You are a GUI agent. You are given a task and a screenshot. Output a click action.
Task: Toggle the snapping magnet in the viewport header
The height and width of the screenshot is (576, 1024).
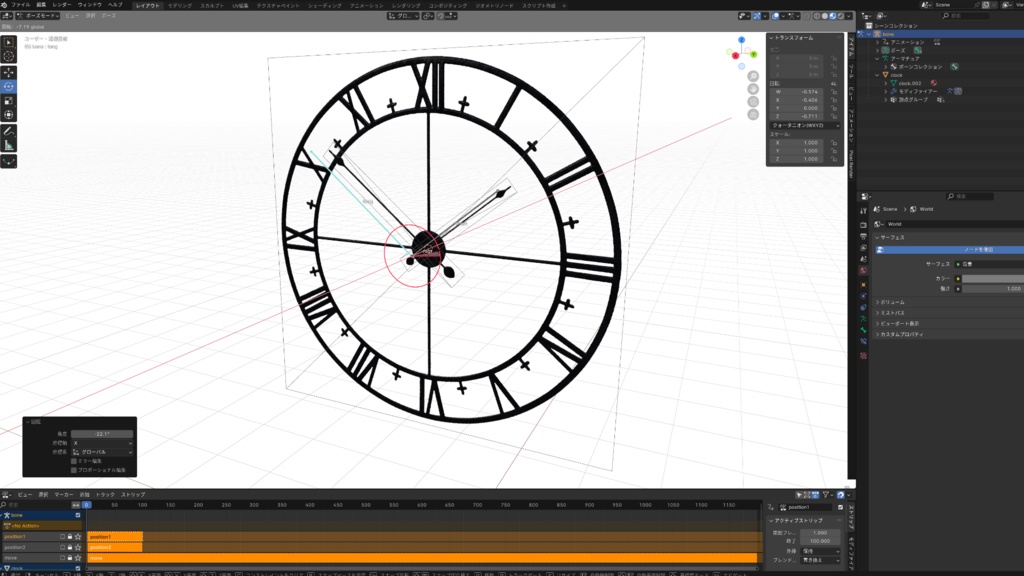[758, 16]
